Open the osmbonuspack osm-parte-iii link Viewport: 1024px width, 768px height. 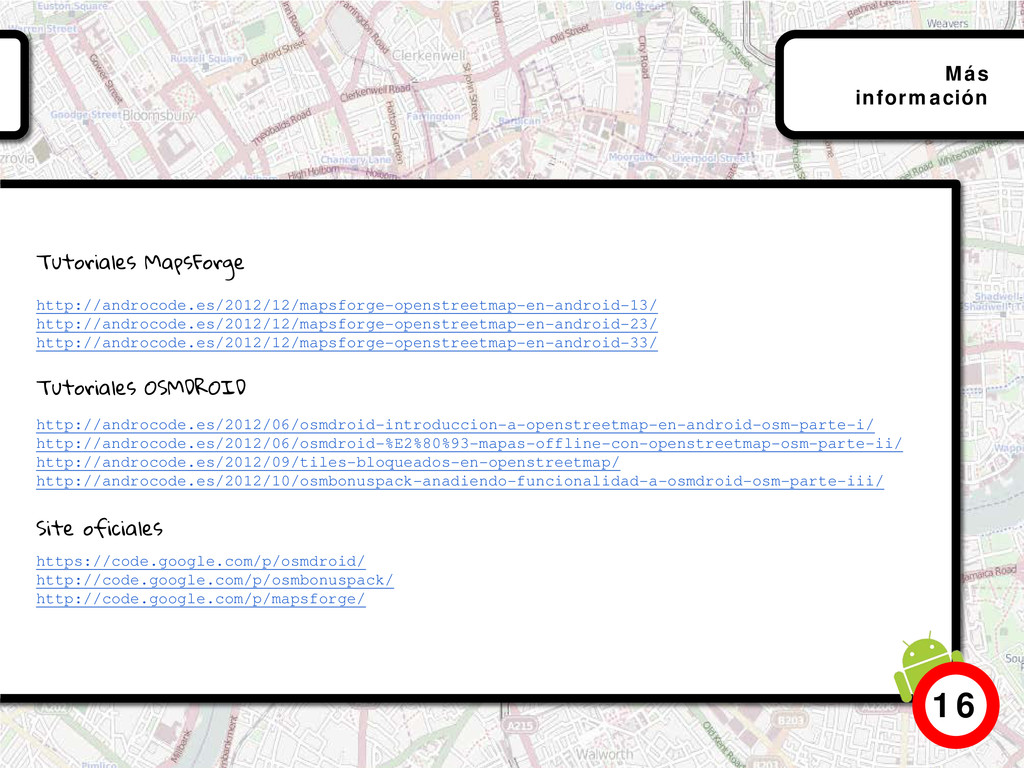[460, 482]
